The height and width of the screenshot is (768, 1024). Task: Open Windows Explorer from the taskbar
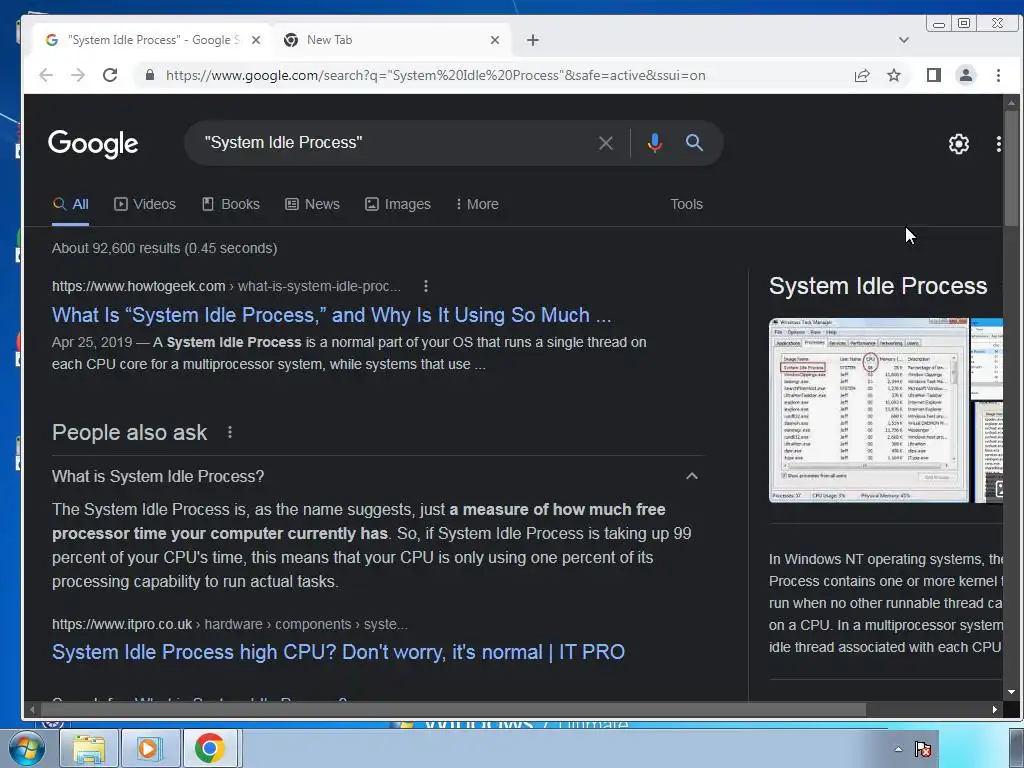[x=89, y=748]
